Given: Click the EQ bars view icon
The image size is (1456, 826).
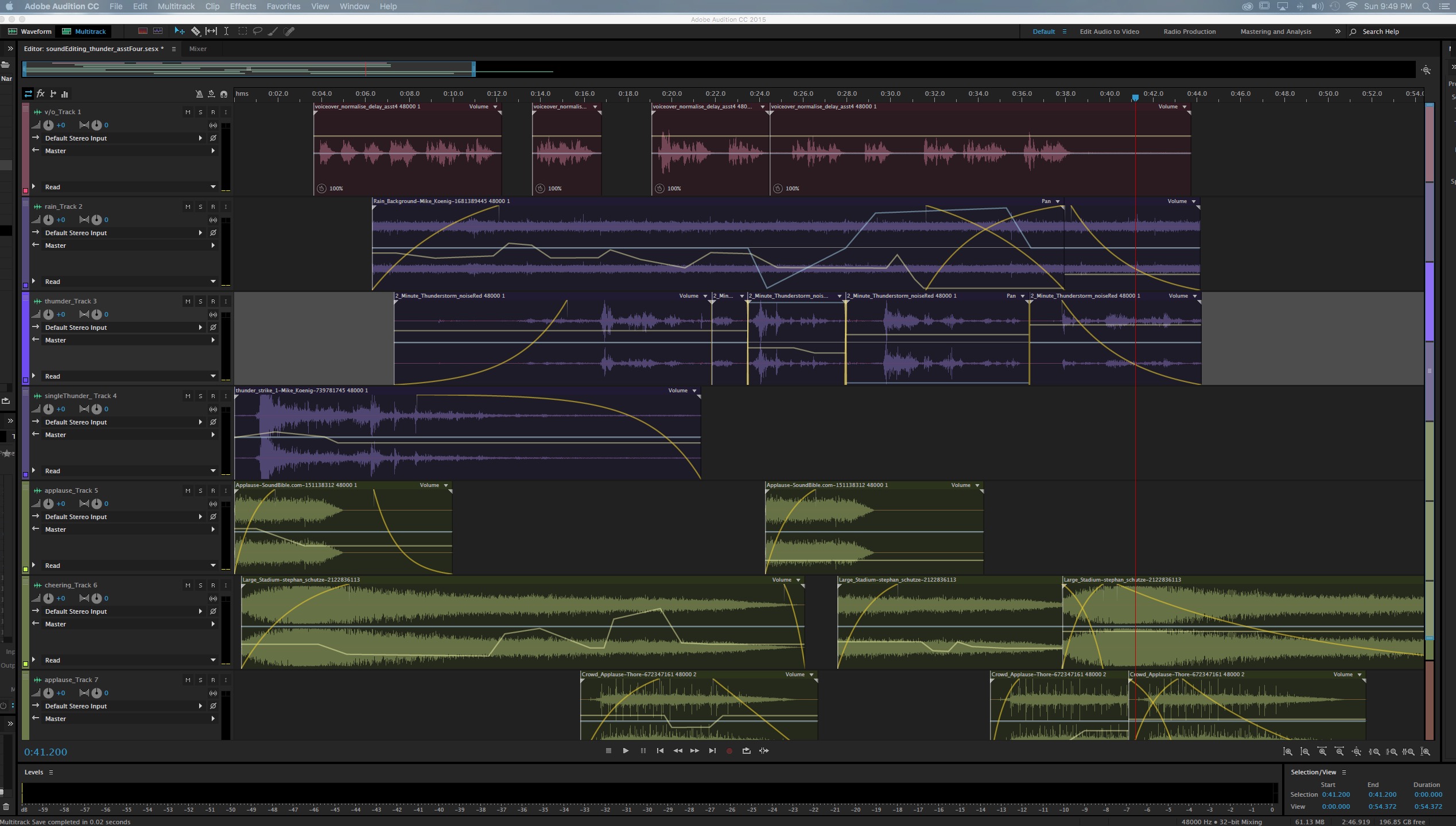Looking at the screenshot, I should 65,93.
